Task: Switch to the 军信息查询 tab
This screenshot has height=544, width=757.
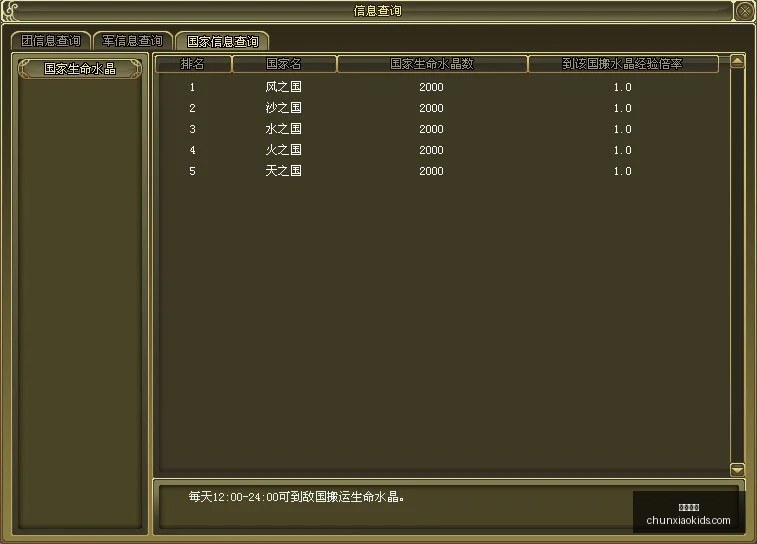Action: (x=132, y=41)
